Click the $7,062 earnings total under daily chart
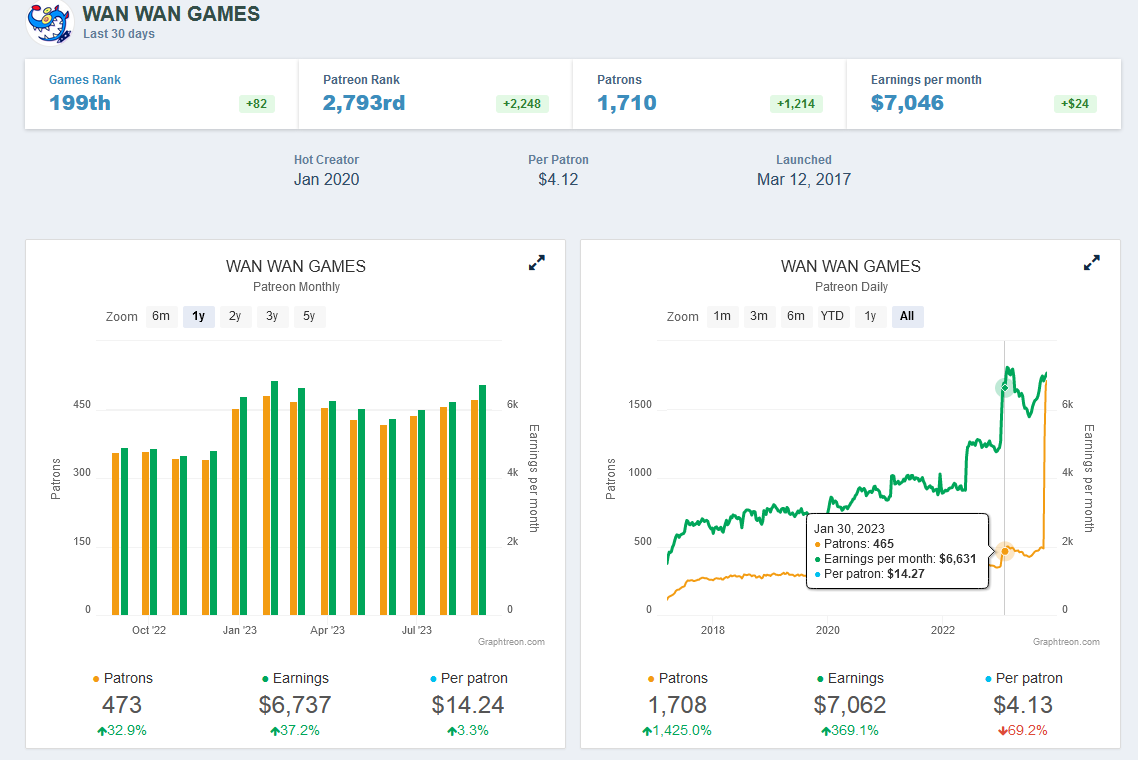This screenshot has width=1138, height=760. 850,705
